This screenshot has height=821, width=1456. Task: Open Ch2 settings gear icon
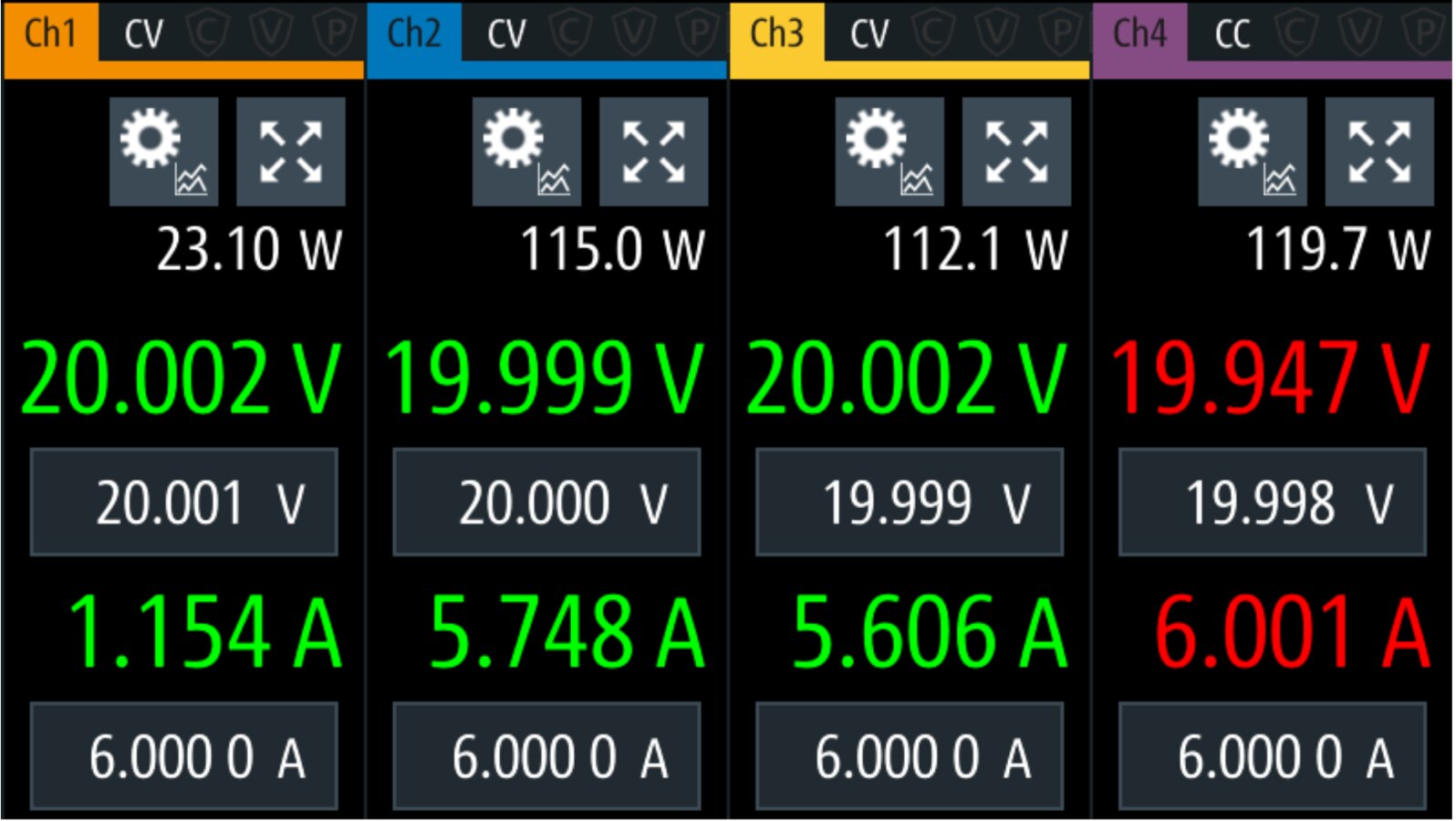point(526,151)
